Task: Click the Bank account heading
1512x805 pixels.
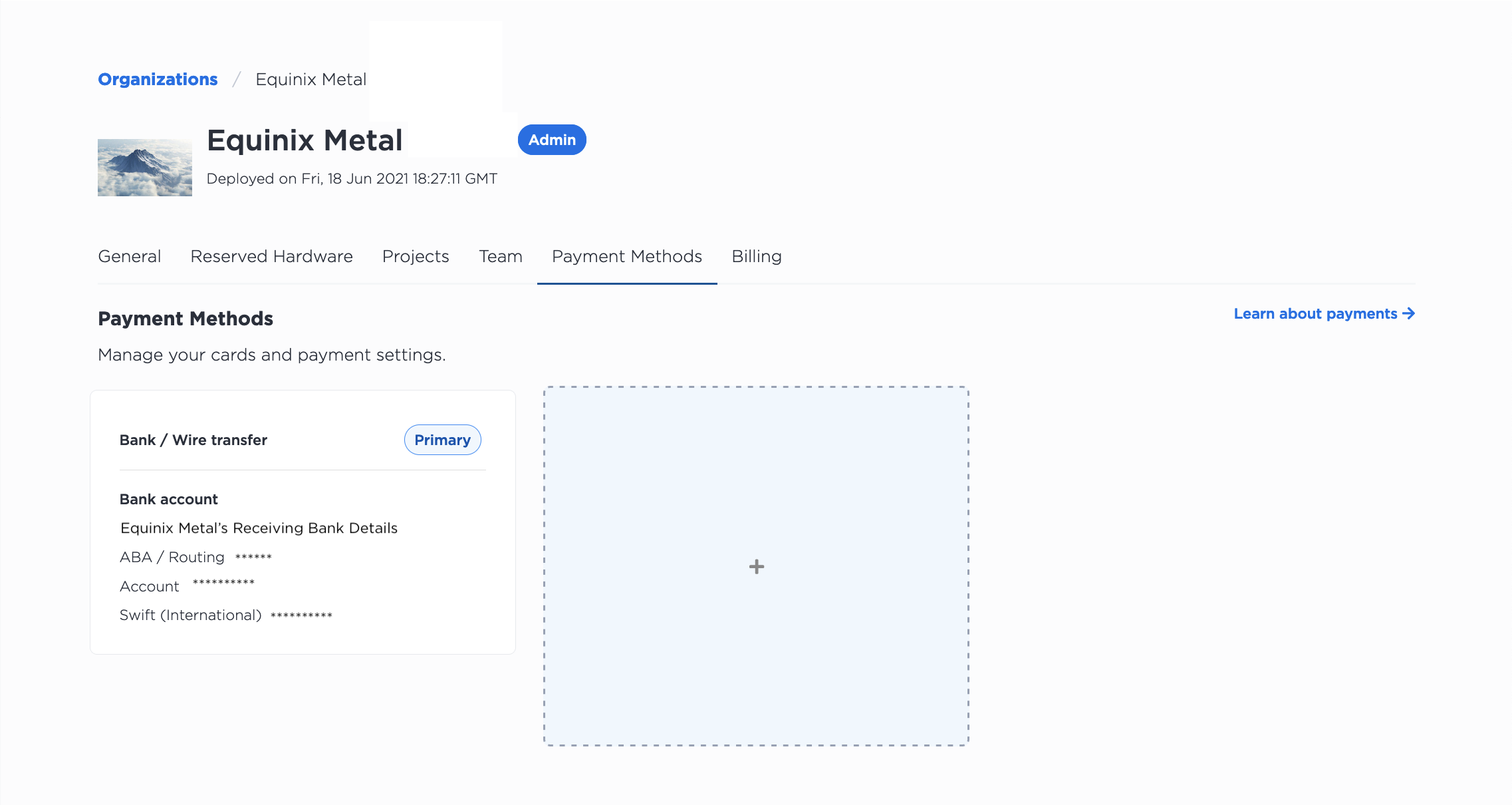Action: point(169,499)
